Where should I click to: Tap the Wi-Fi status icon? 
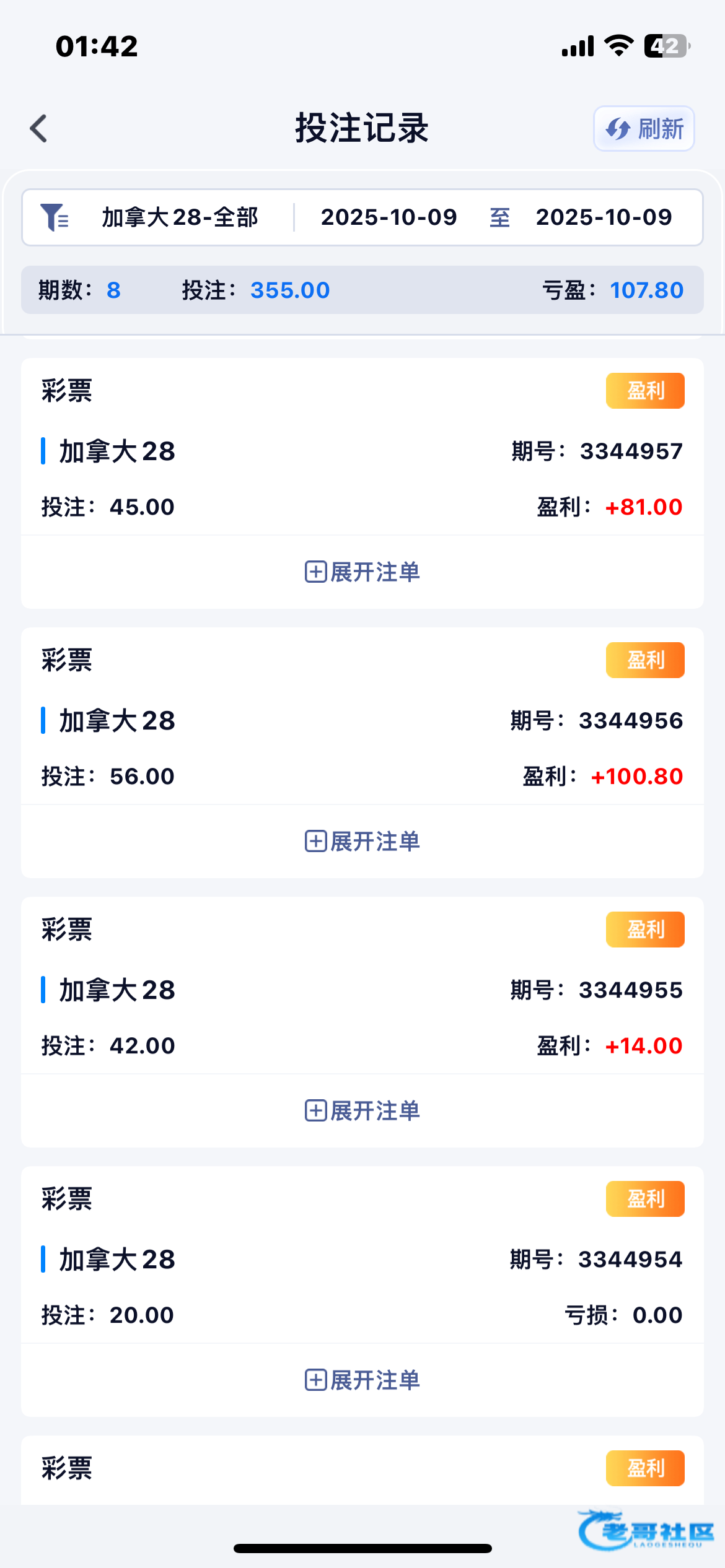click(x=618, y=46)
